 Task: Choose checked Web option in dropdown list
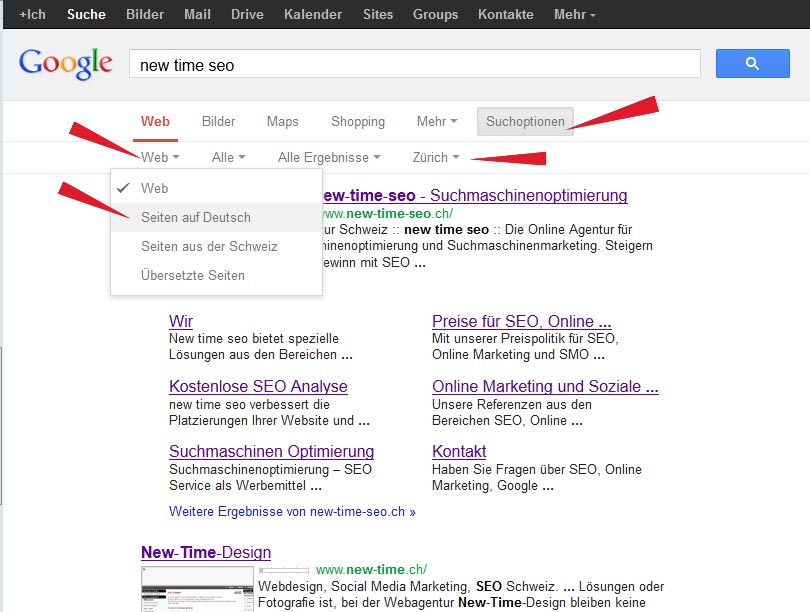(216, 189)
